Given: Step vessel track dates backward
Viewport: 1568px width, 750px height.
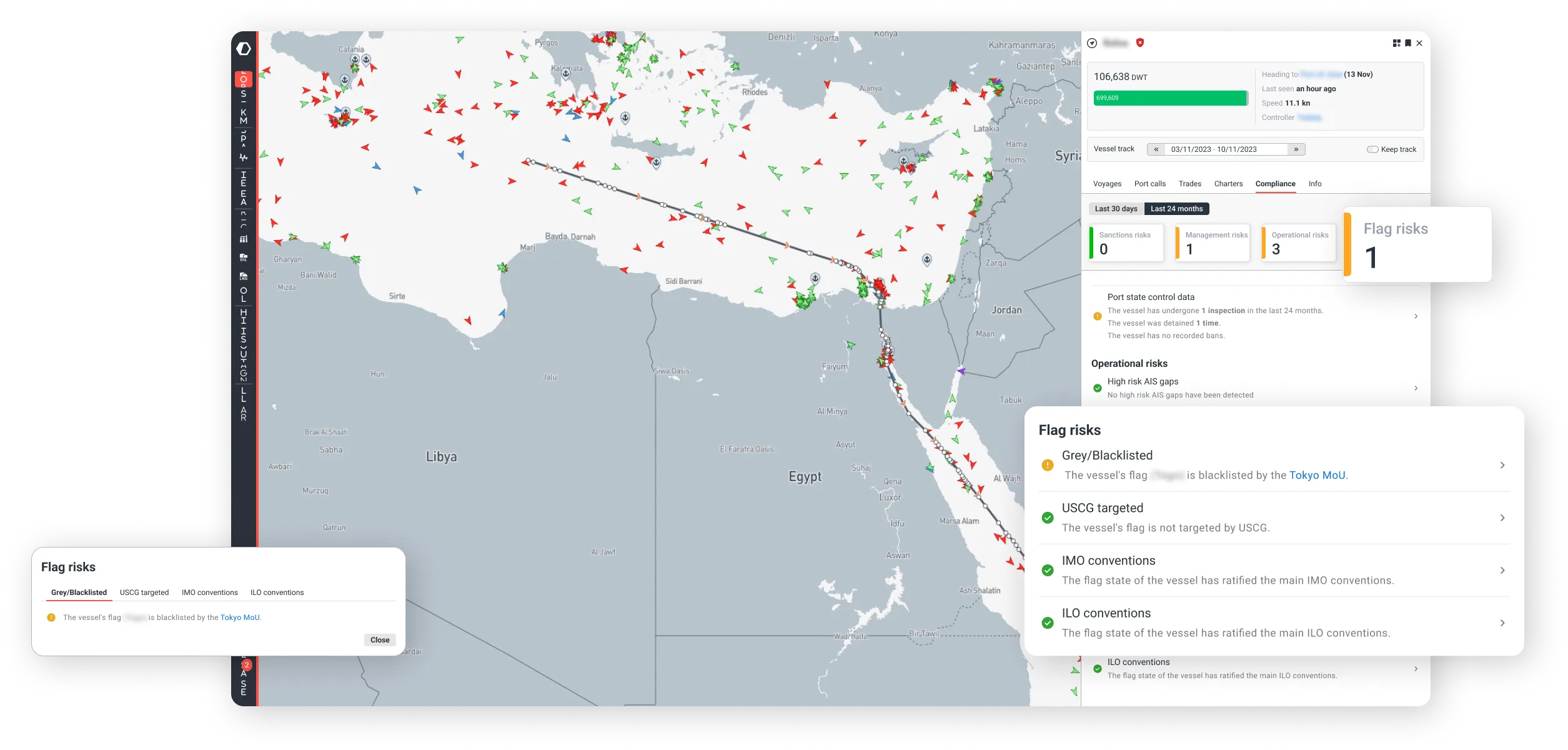Looking at the screenshot, I should [x=1156, y=149].
